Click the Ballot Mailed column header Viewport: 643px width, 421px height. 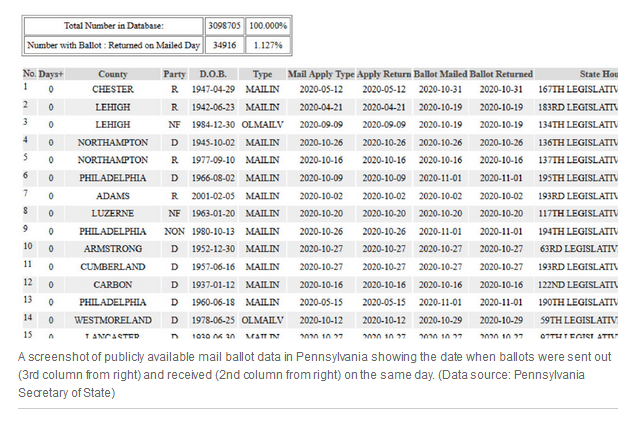click(440, 74)
